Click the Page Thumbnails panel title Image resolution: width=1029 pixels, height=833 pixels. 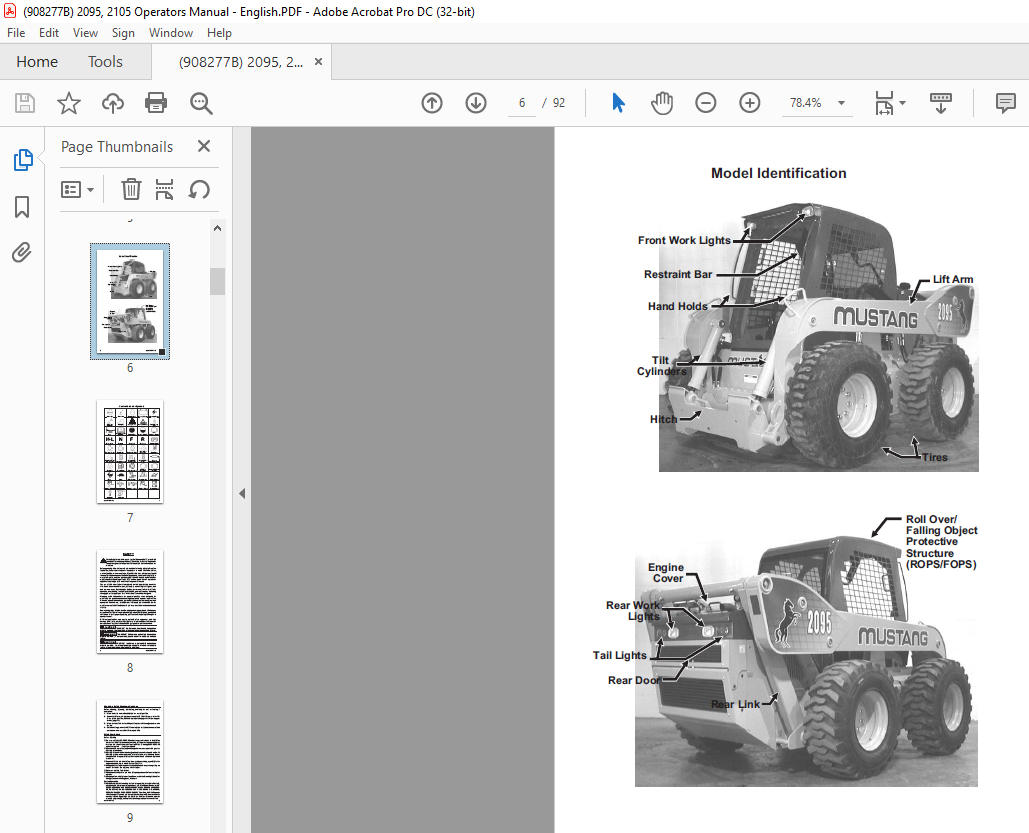(x=117, y=146)
